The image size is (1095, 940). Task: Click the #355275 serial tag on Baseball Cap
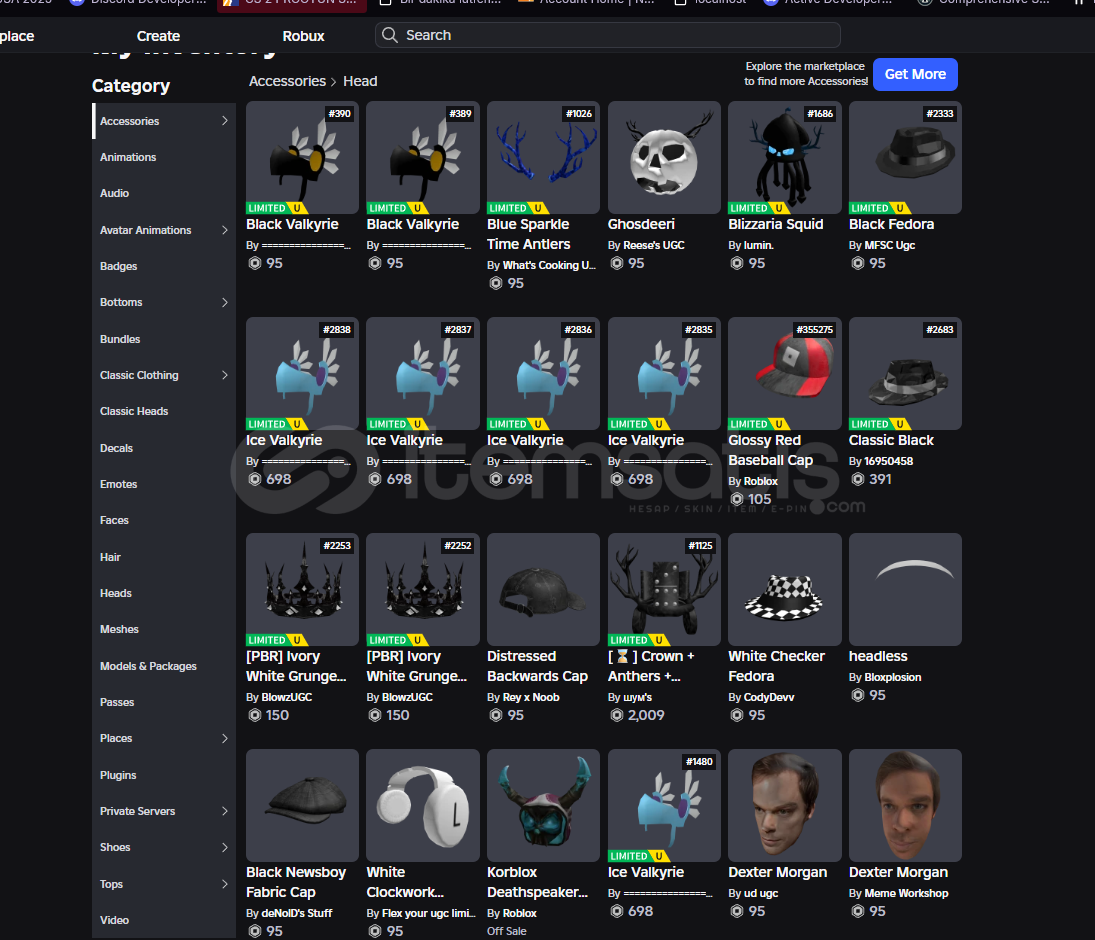(x=814, y=330)
